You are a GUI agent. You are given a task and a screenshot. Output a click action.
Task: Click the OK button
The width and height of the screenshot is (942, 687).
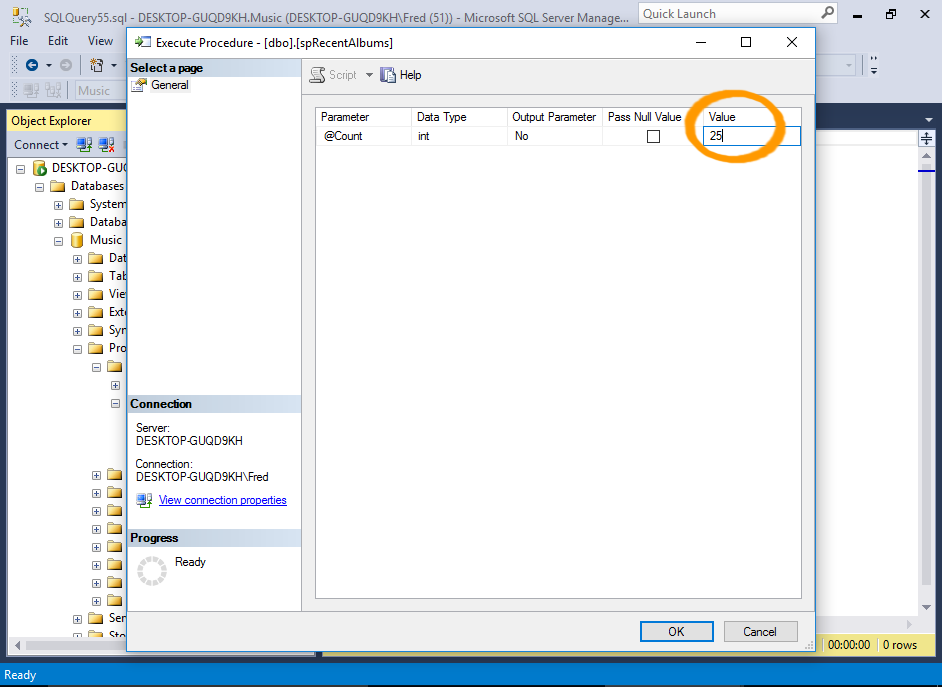[x=676, y=631]
